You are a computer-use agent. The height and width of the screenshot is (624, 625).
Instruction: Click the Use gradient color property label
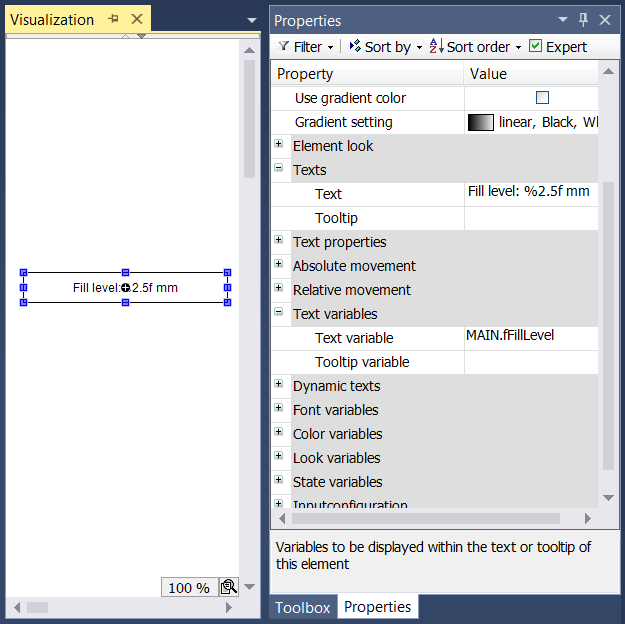coord(350,98)
